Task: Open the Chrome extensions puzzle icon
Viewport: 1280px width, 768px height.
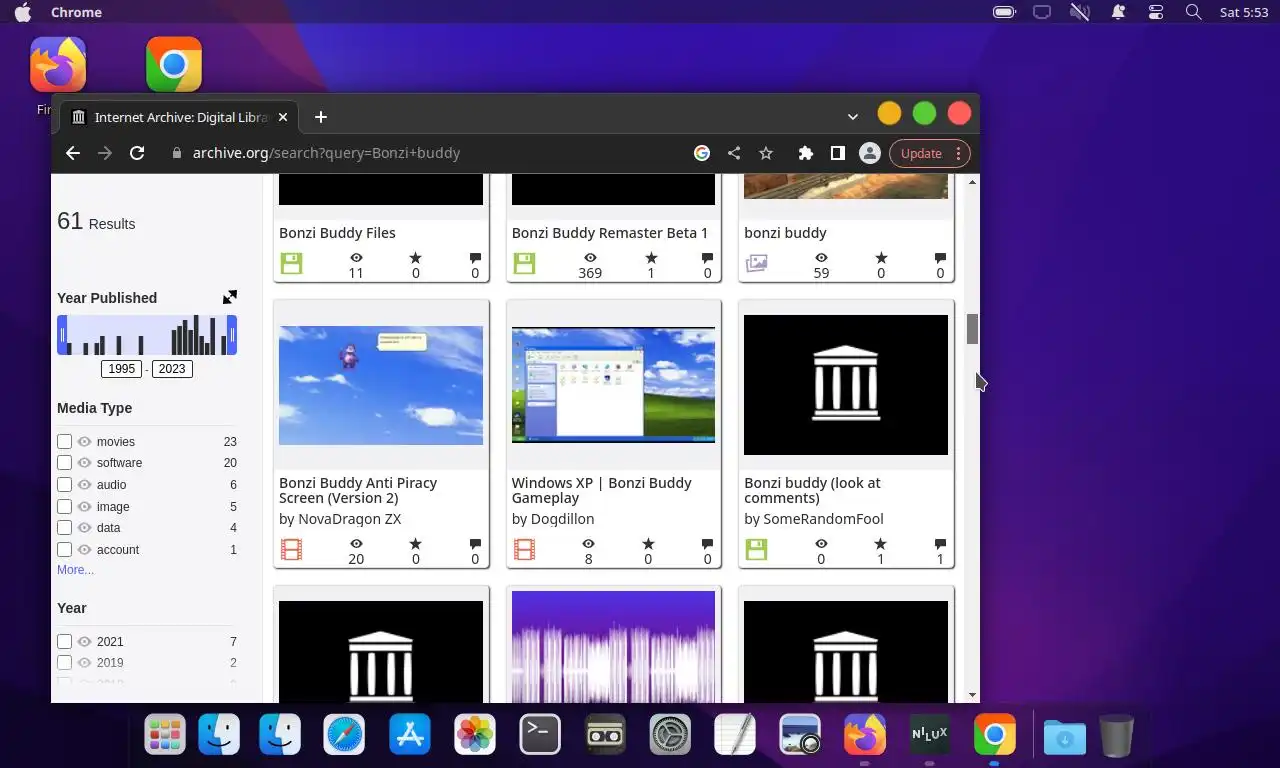Action: point(805,153)
